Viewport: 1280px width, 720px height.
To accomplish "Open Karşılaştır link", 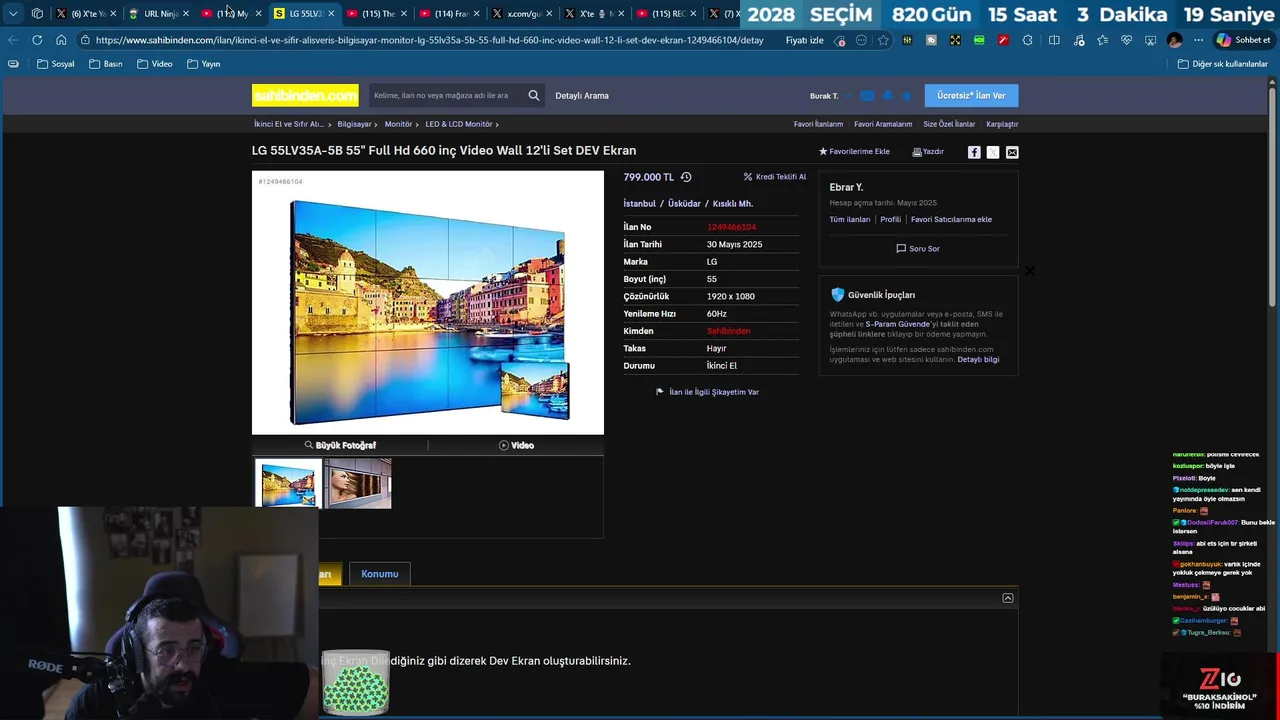I will coord(1002,124).
